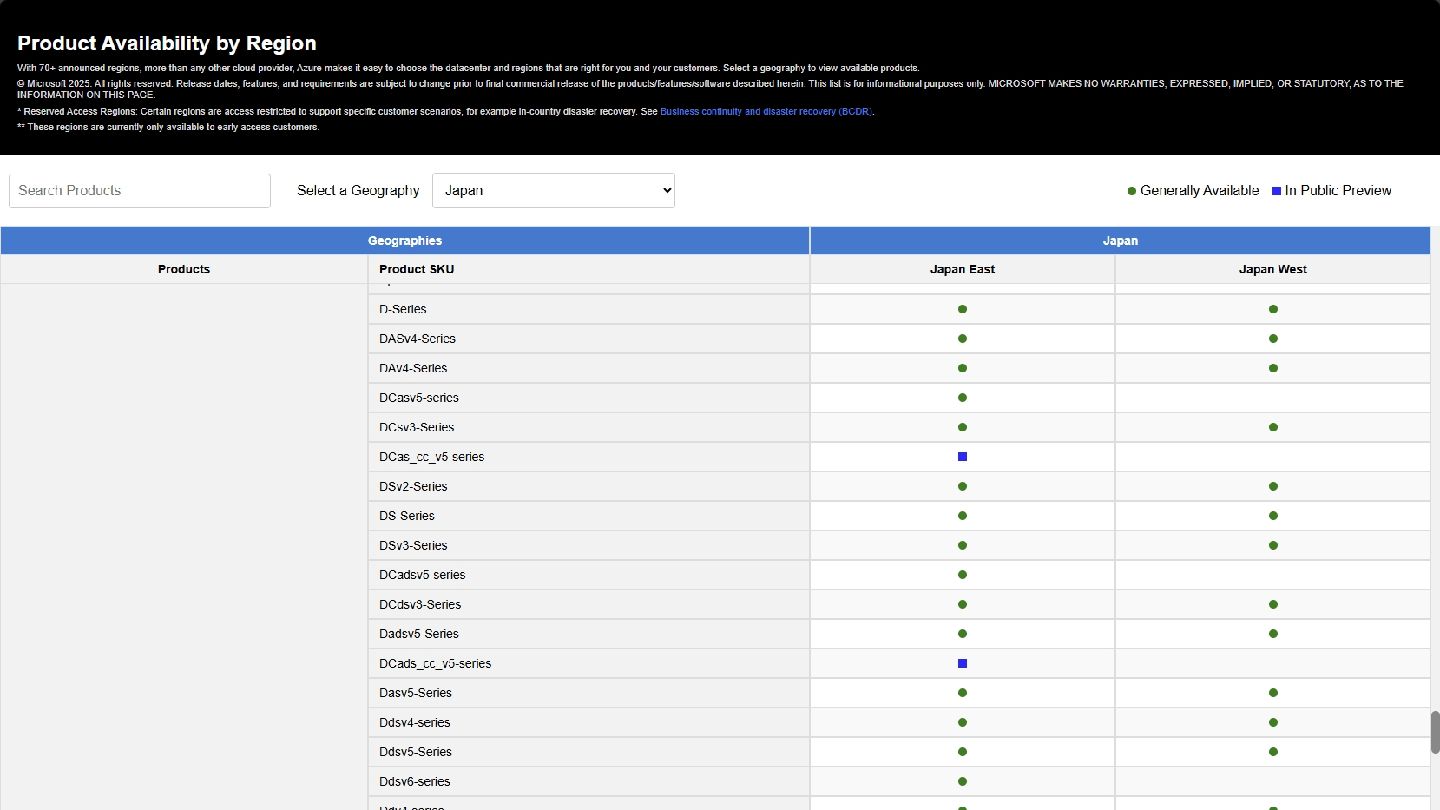Select the Dasv5-Series SKU label
Screen dimensions: 1440x810
coord(415,693)
